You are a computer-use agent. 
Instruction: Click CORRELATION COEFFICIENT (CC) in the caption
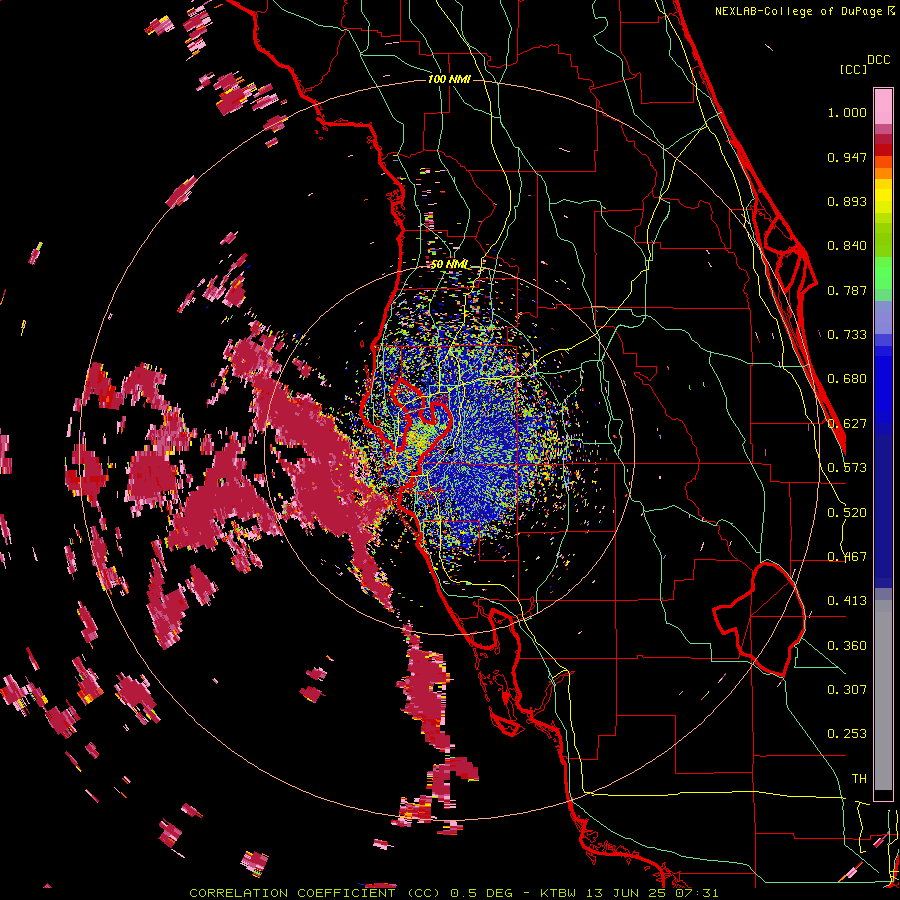click(315, 893)
